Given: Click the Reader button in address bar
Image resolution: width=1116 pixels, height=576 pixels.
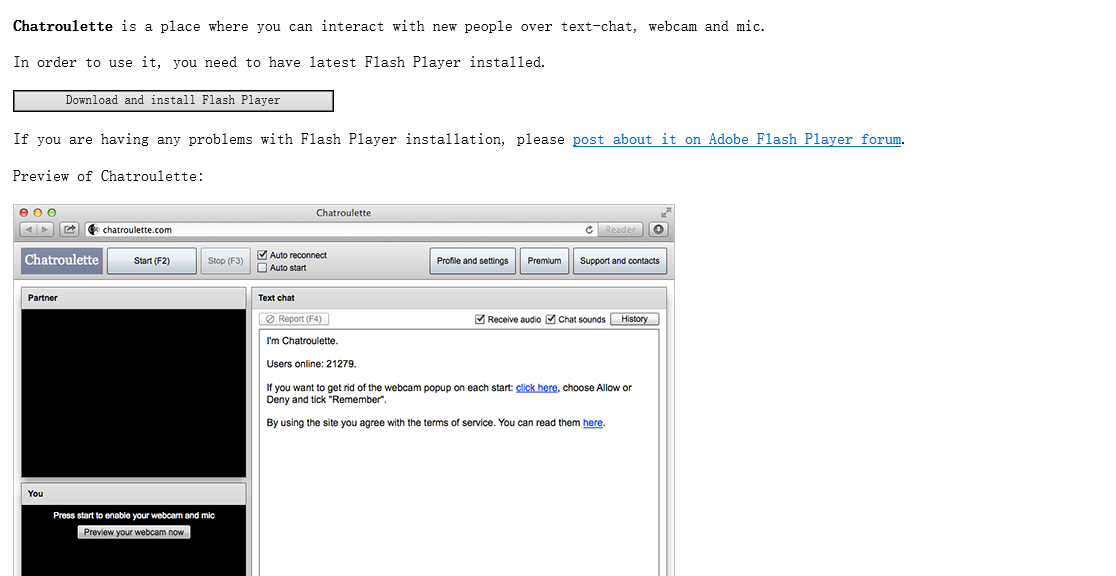Looking at the screenshot, I should tap(621, 229).
